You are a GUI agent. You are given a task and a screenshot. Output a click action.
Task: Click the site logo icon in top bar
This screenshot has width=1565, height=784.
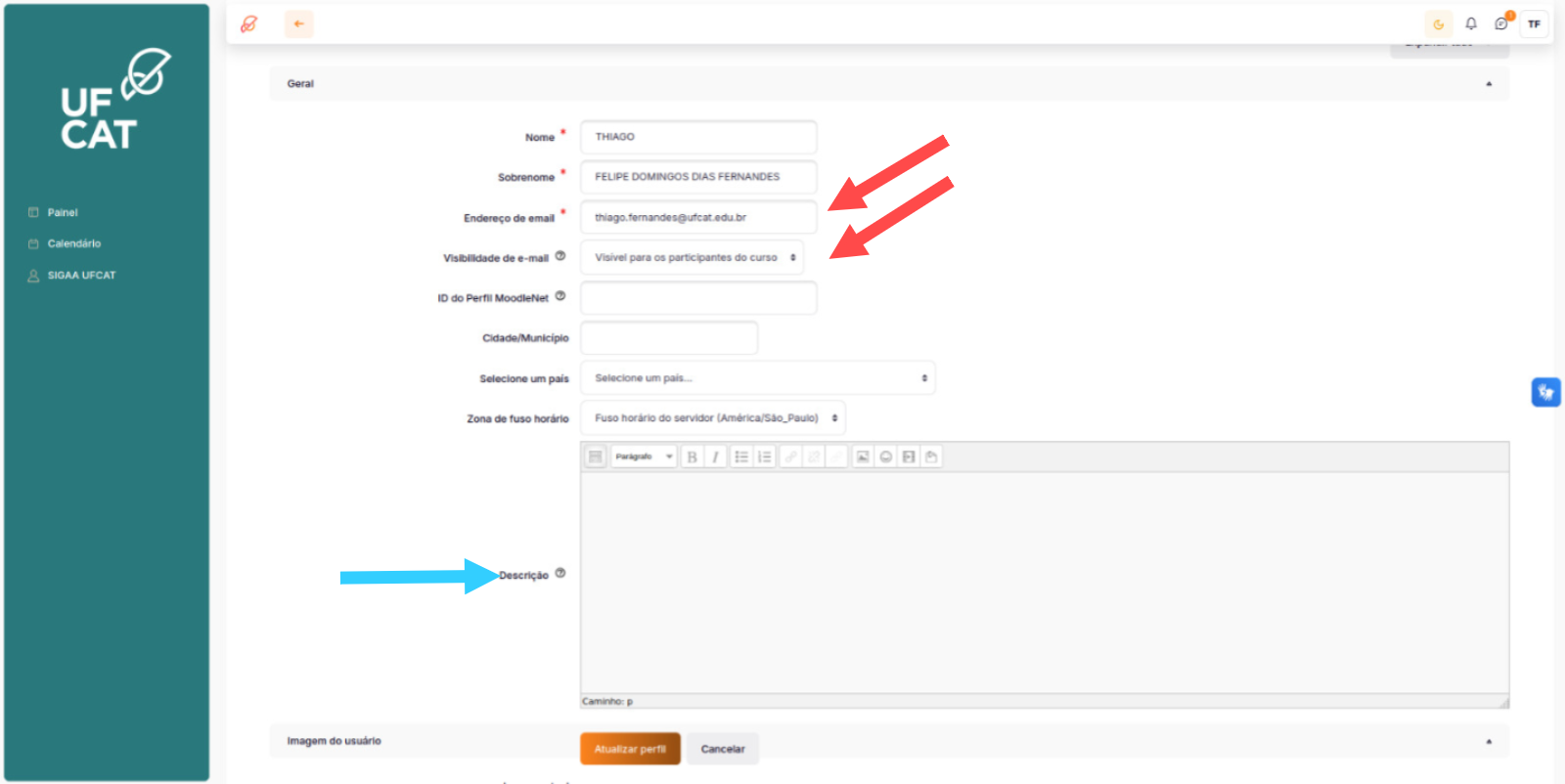click(x=249, y=24)
